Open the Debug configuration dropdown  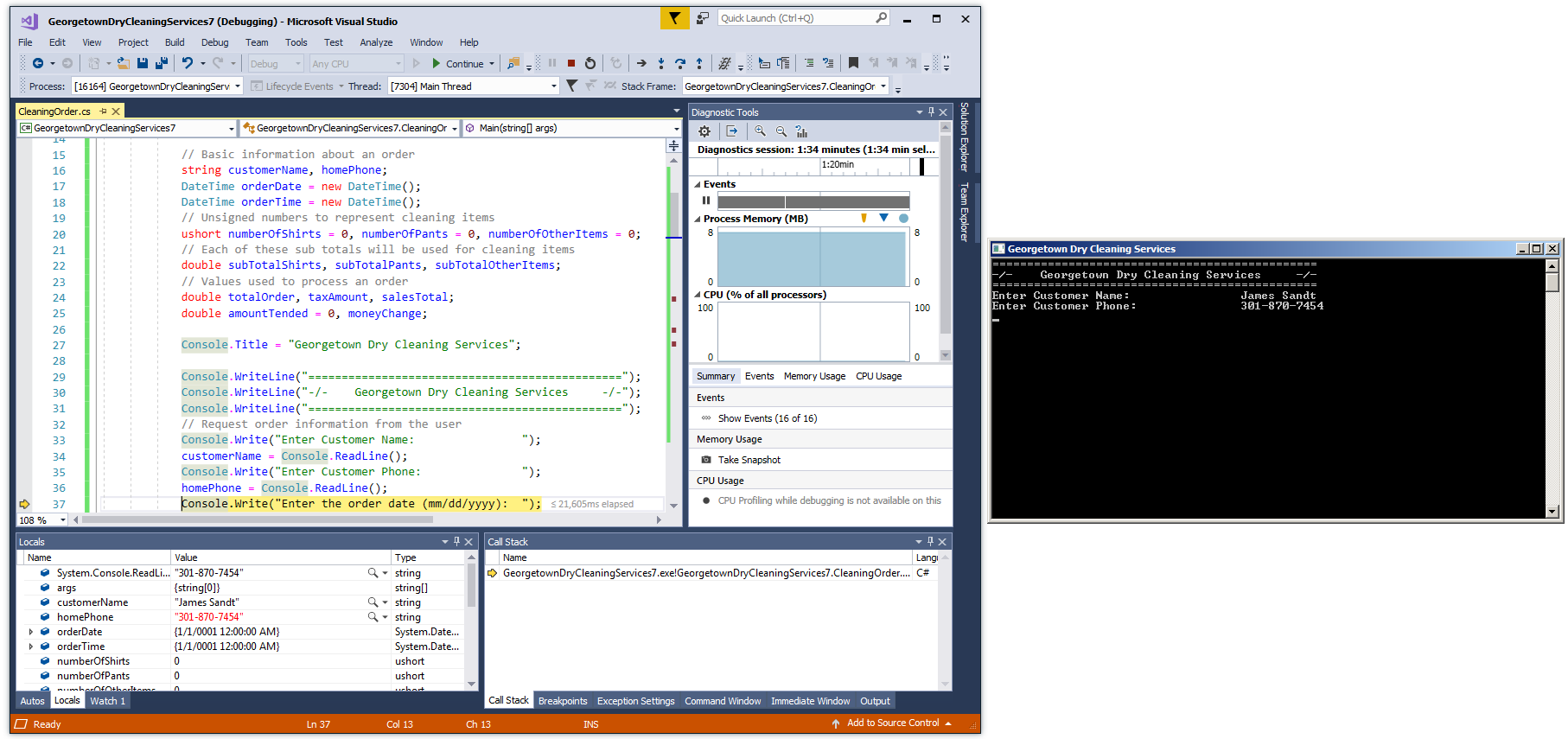pos(276,63)
